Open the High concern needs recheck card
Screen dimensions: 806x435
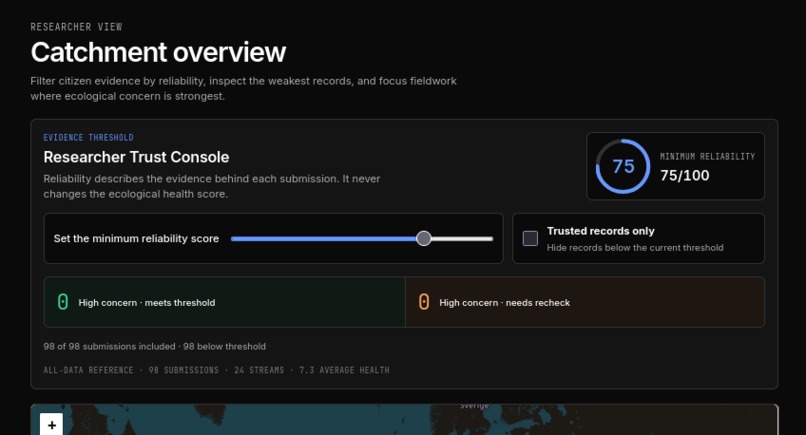pos(585,302)
